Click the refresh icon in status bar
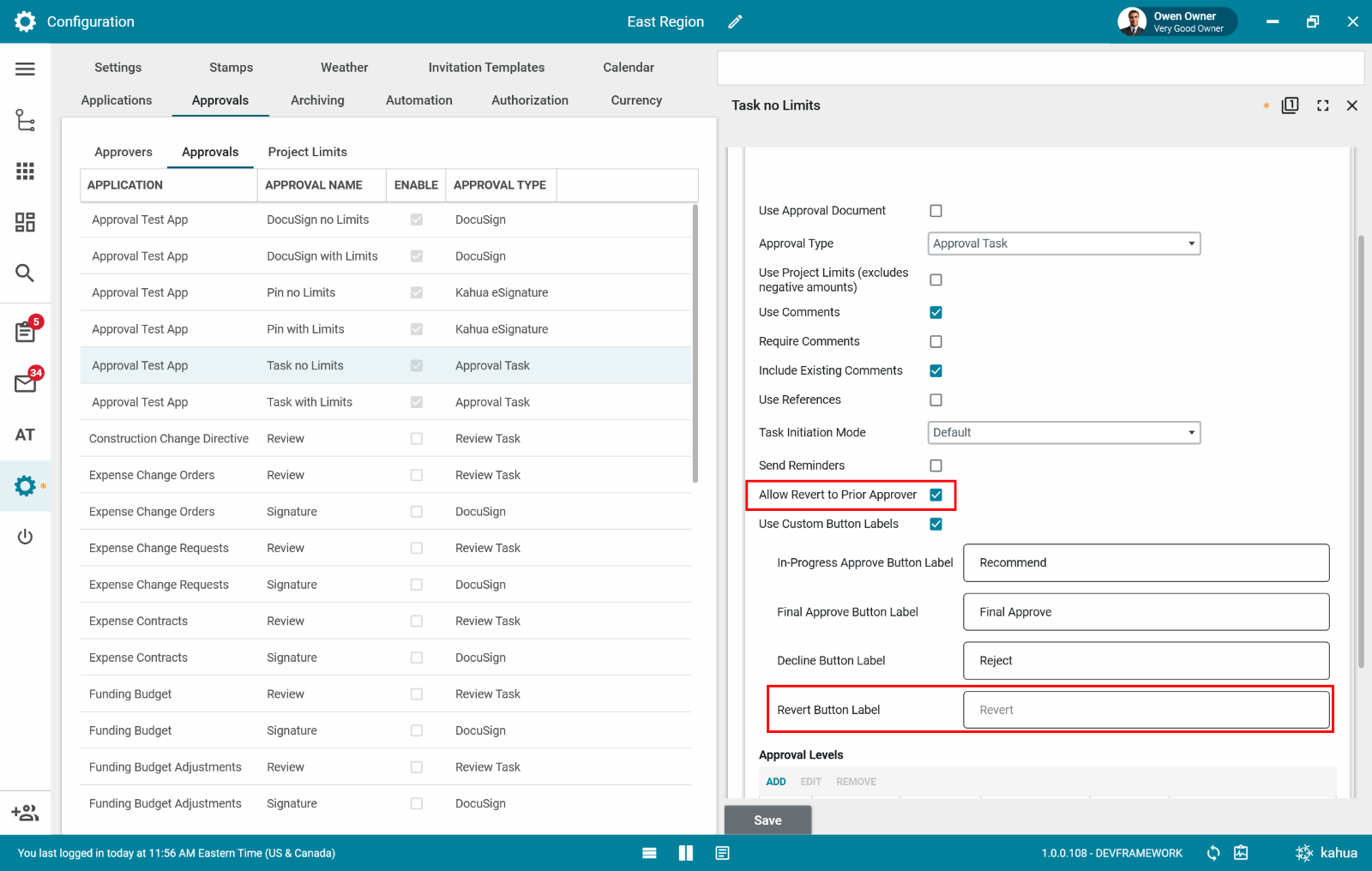The height and width of the screenshot is (871, 1372). pyautogui.click(x=1213, y=853)
